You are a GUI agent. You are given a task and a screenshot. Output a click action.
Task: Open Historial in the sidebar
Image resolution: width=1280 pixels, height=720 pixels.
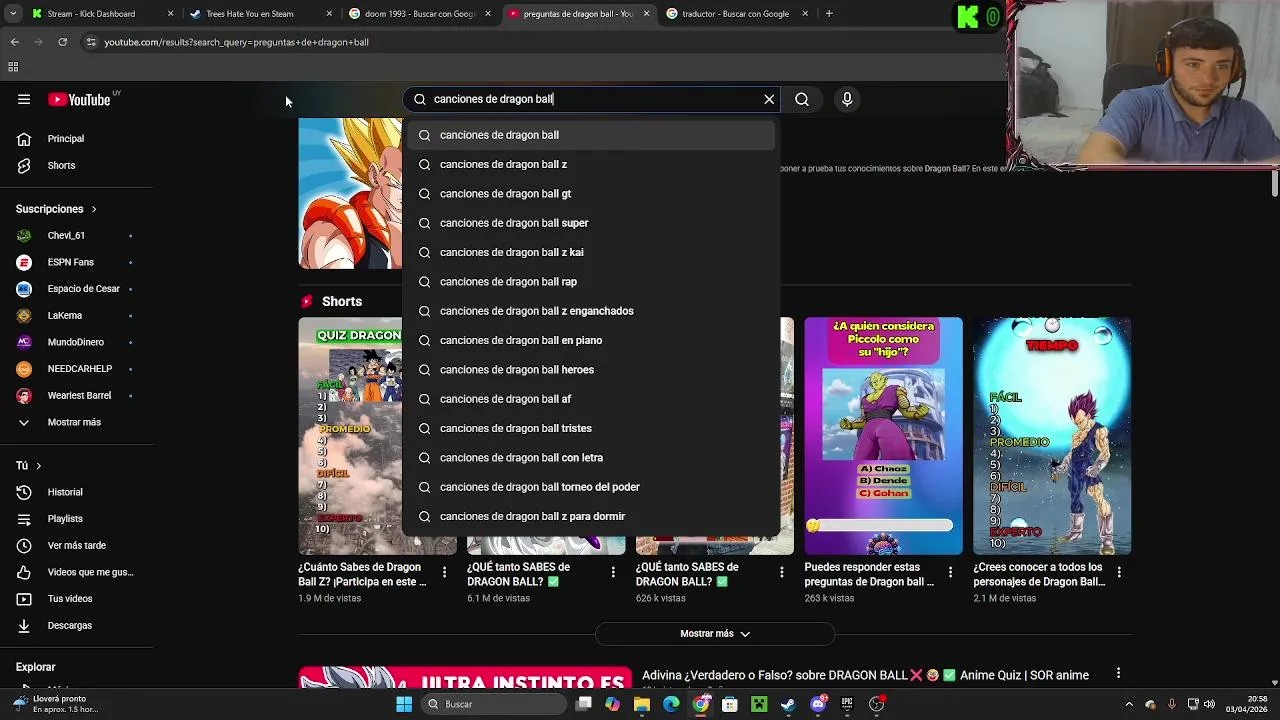pos(66,492)
